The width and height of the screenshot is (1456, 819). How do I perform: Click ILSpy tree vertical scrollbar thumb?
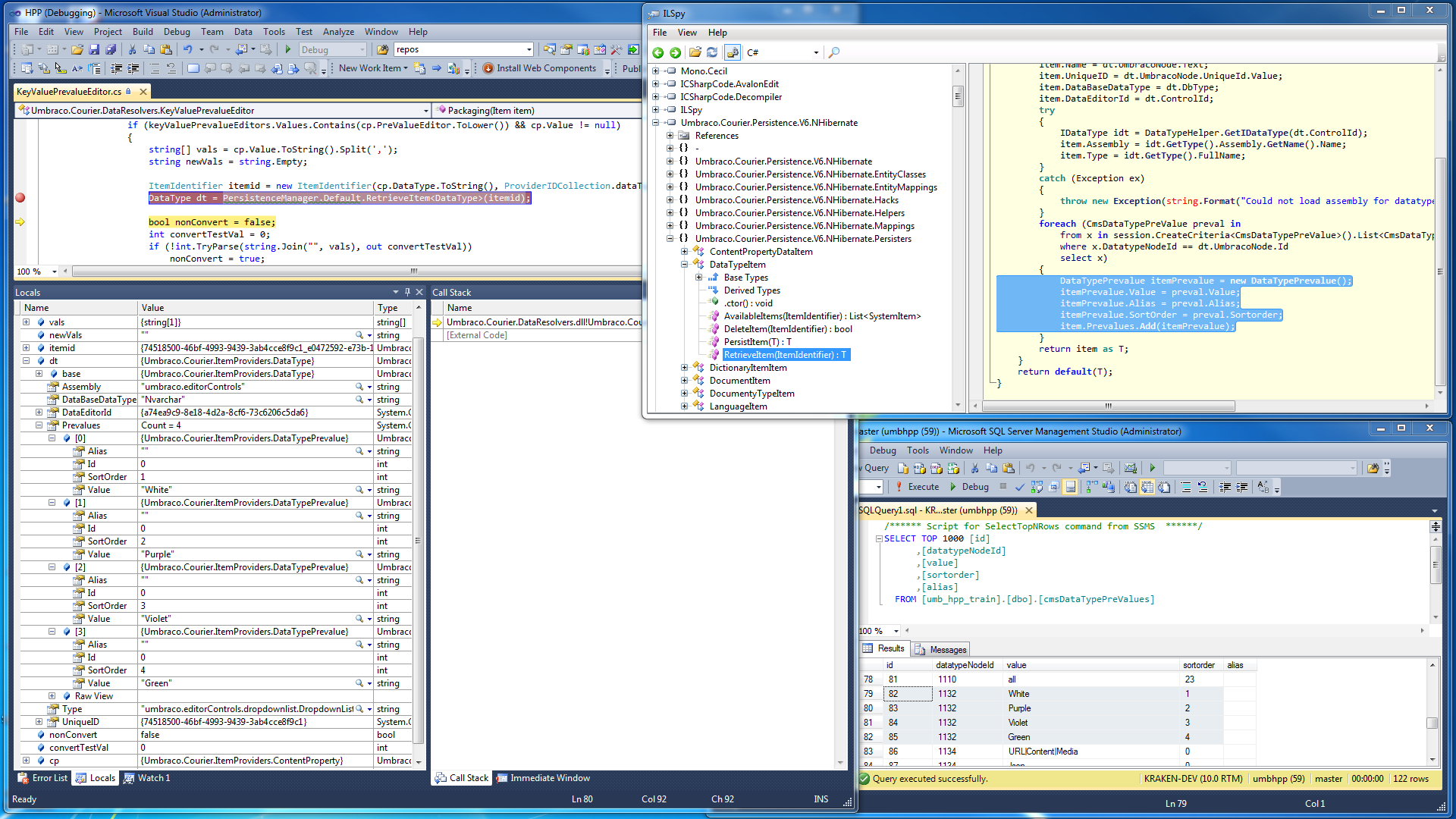coord(958,97)
